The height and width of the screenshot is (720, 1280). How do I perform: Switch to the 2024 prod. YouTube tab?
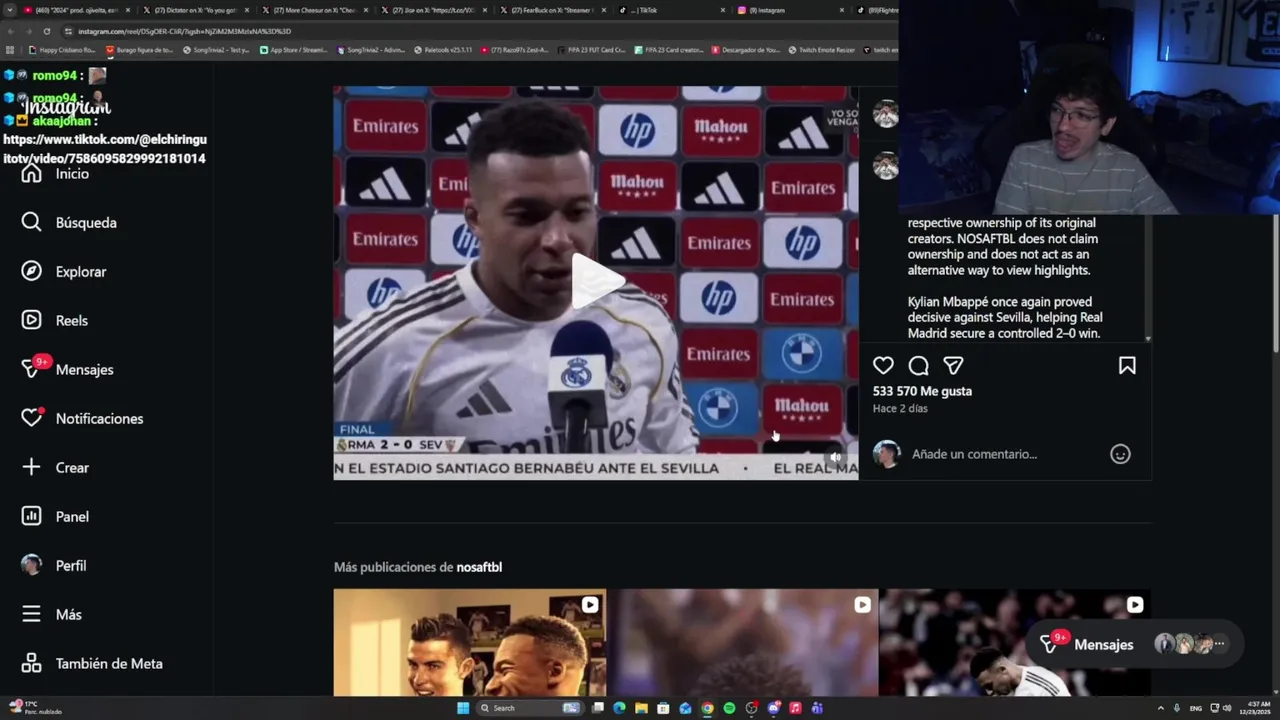pos(76,10)
